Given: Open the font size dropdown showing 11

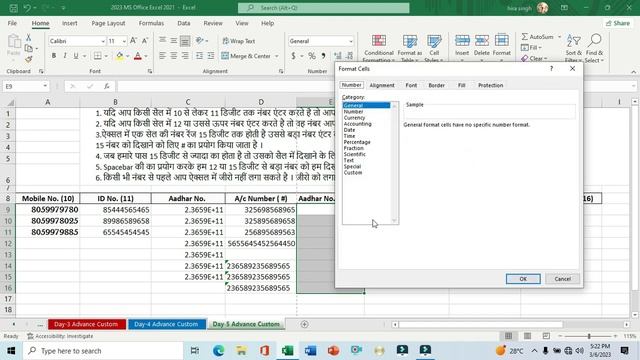Looking at the screenshot, I should tap(124, 41).
